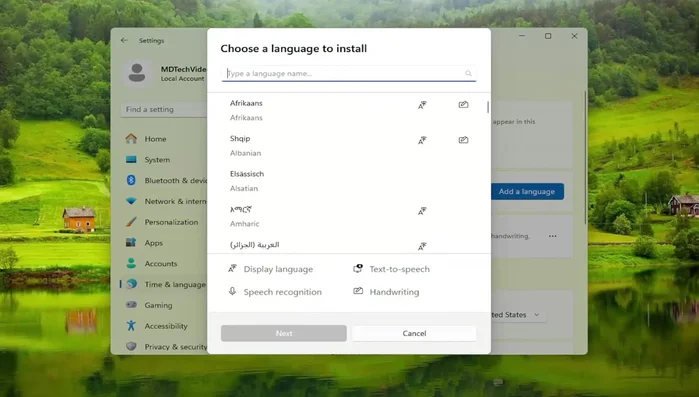Screen dimensions: 699x397
Task: Click display language icon beside Shqip
Action: point(422,140)
